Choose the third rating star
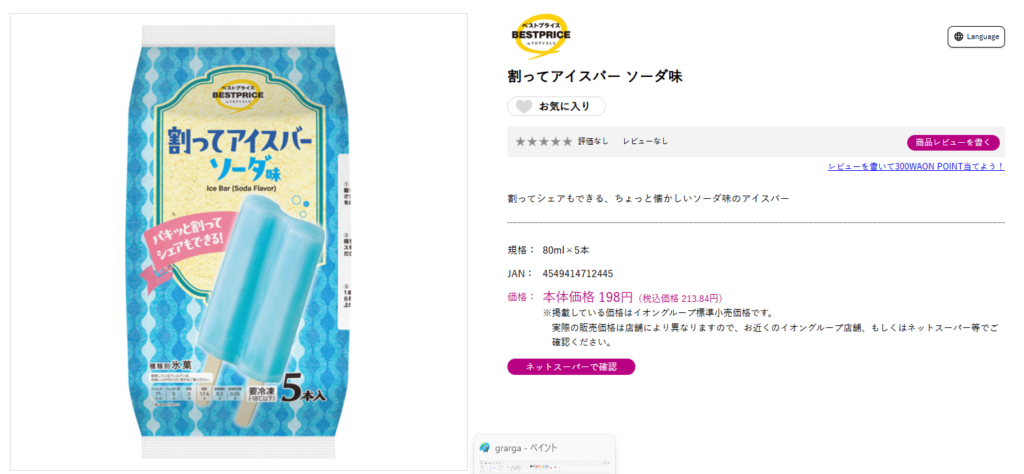 pos(544,142)
